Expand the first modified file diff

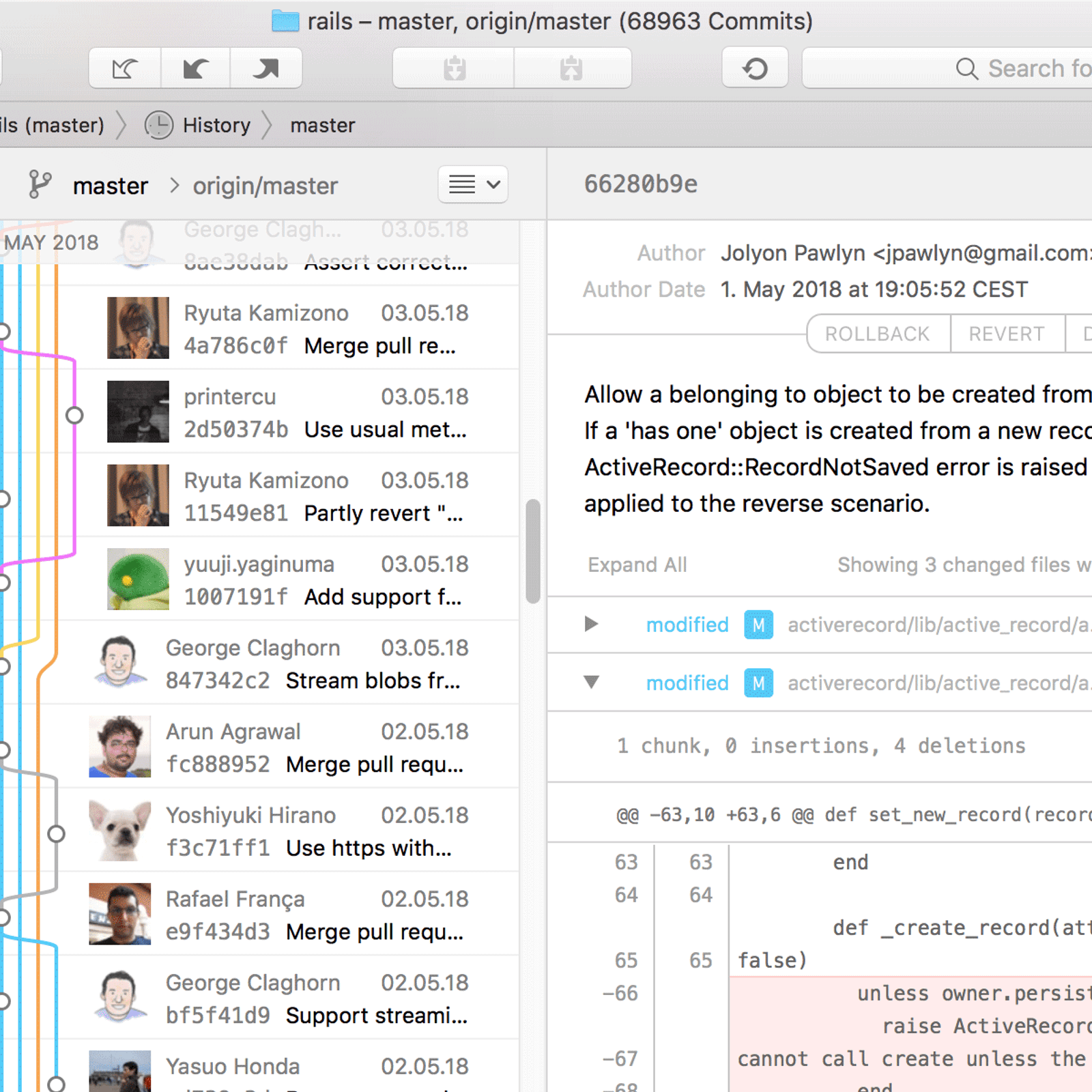pyautogui.click(x=592, y=624)
